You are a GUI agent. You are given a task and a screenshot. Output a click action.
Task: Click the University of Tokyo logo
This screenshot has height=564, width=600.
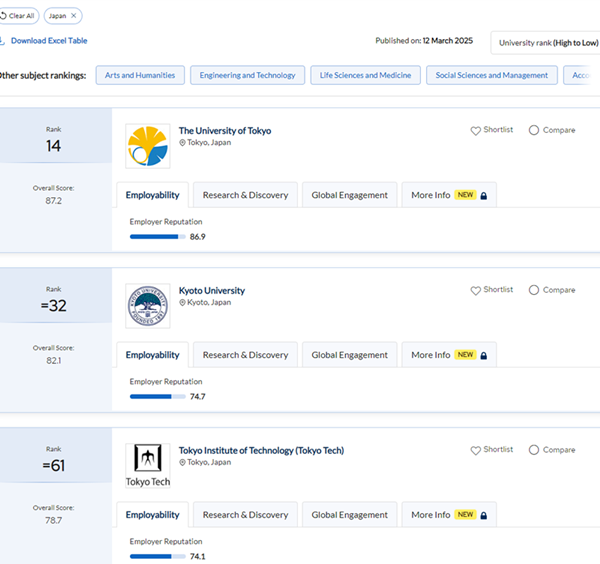(x=148, y=146)
